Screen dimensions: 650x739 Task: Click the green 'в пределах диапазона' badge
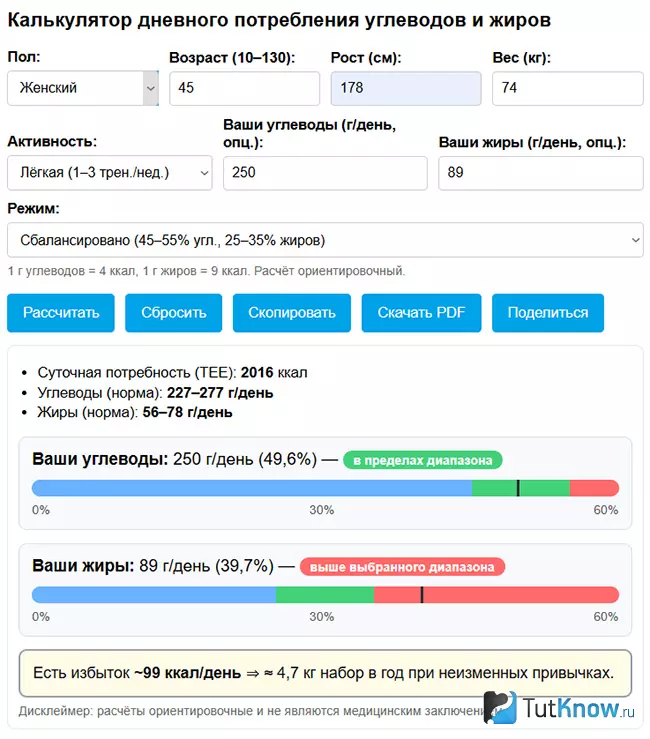tap(423, 460)
